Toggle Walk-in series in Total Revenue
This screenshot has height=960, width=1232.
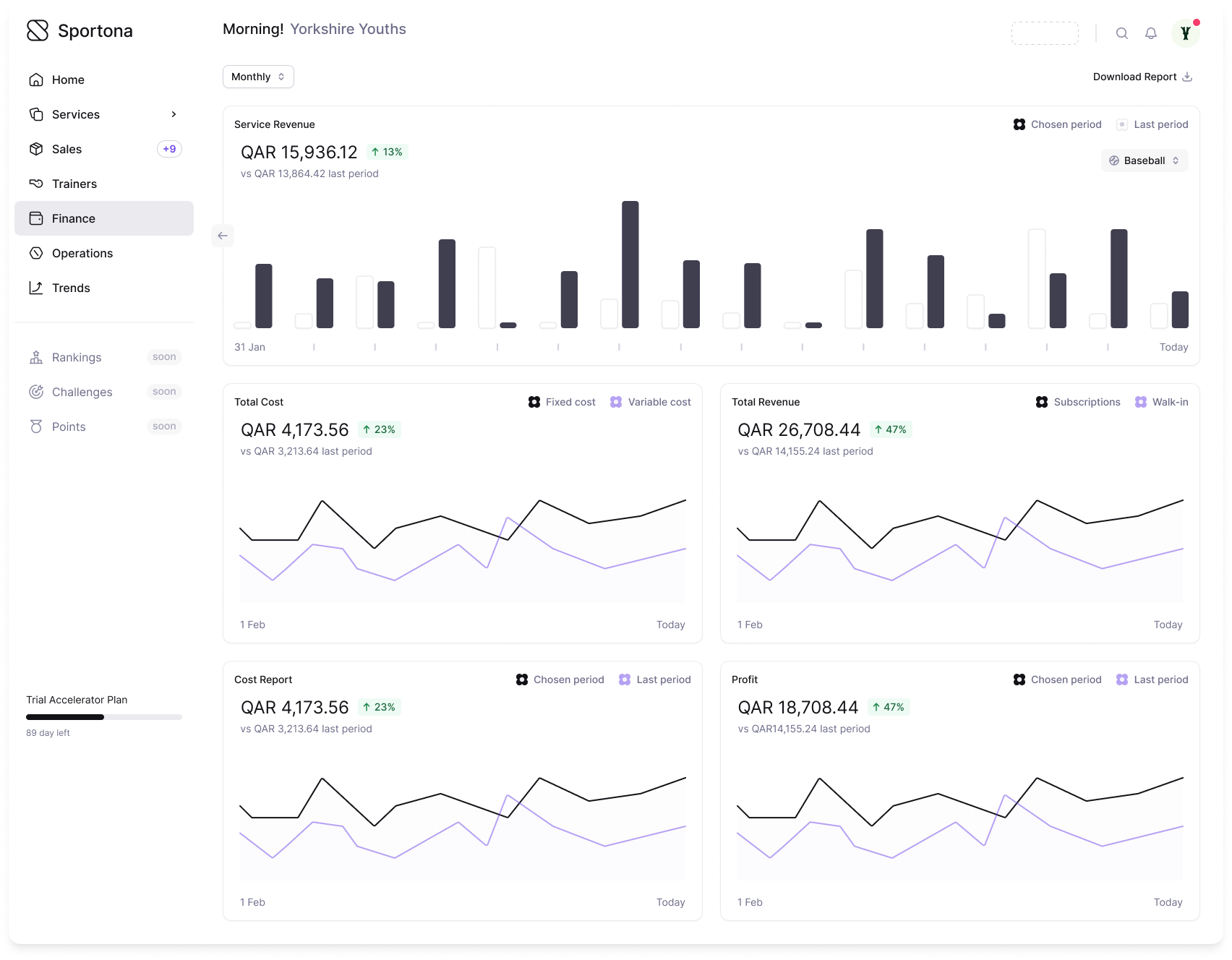(x=1162, y=402)
